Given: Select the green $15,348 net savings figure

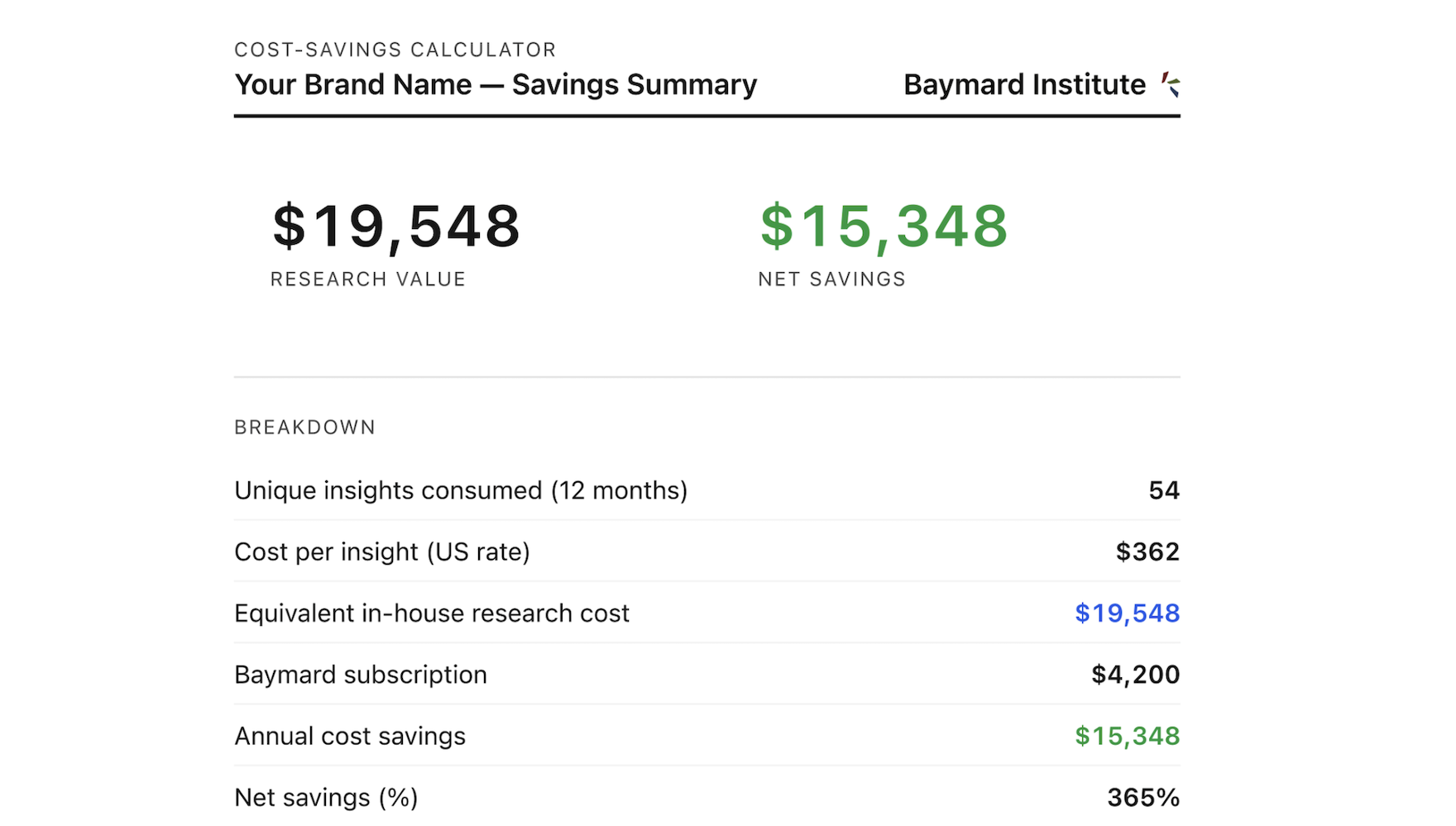Looking at the screenshot, I should (884, 226).
